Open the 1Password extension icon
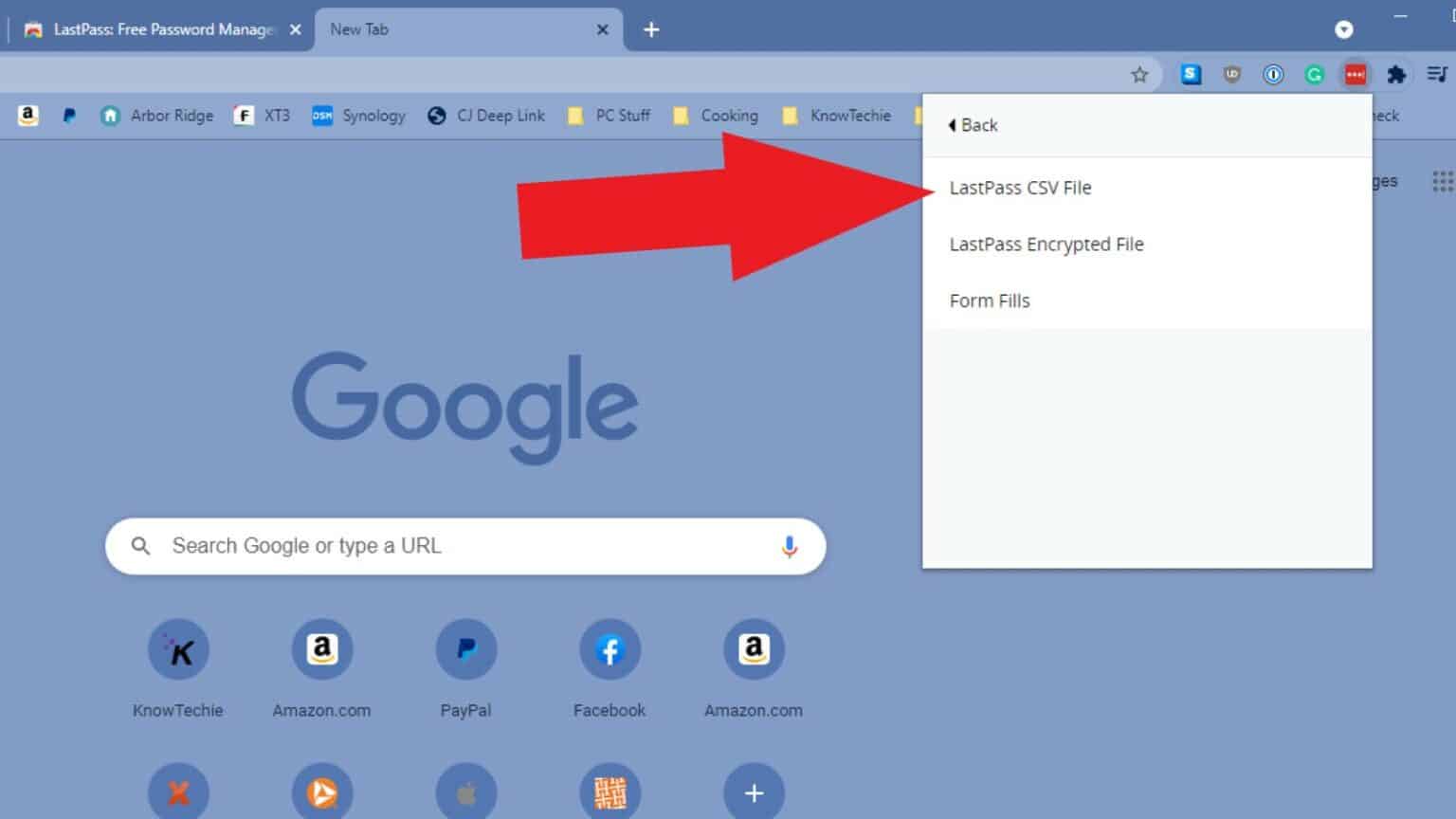1456x819 pixels. (1272, 74)
